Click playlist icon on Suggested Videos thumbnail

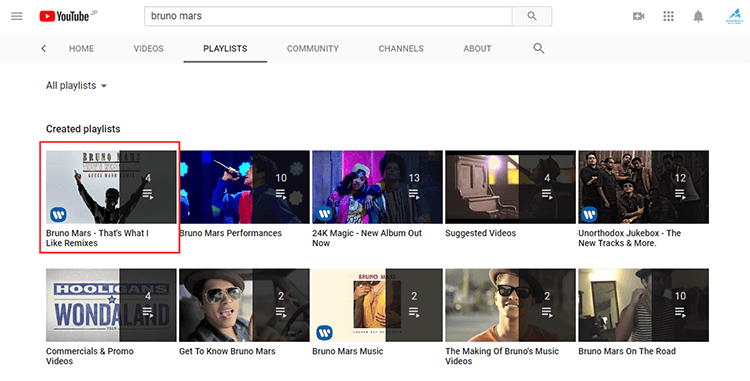pos(547,194)
